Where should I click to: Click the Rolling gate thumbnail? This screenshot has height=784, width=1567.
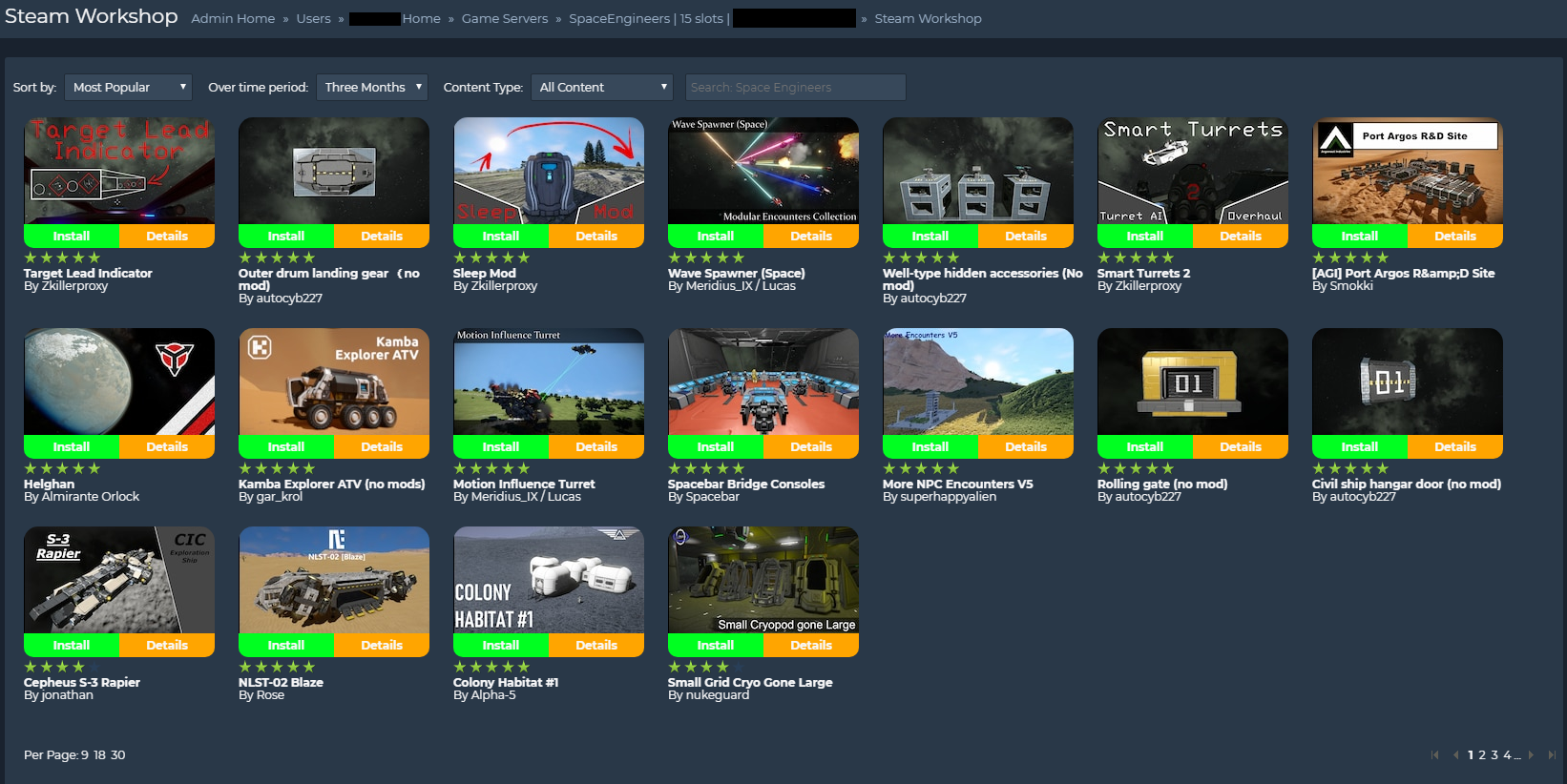click(1193, 382)
